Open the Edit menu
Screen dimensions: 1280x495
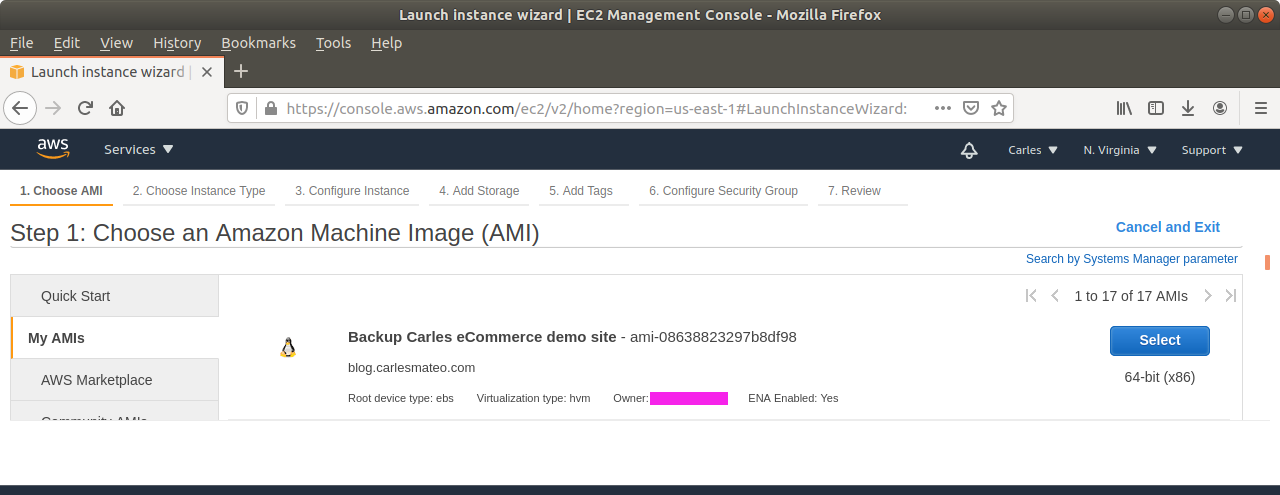[x=67, y=43]
